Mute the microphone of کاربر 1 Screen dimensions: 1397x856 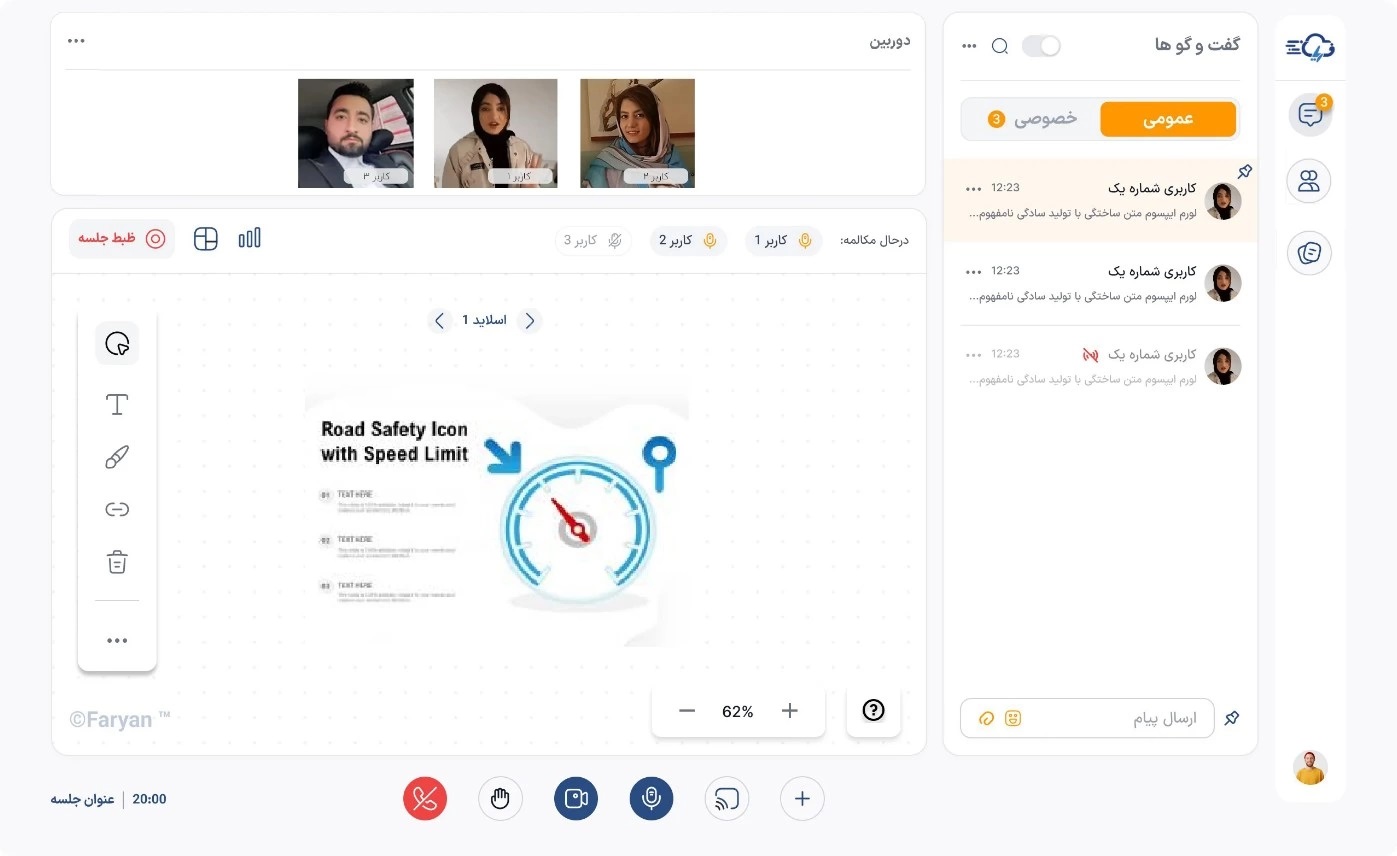click(x=803, y=240)
